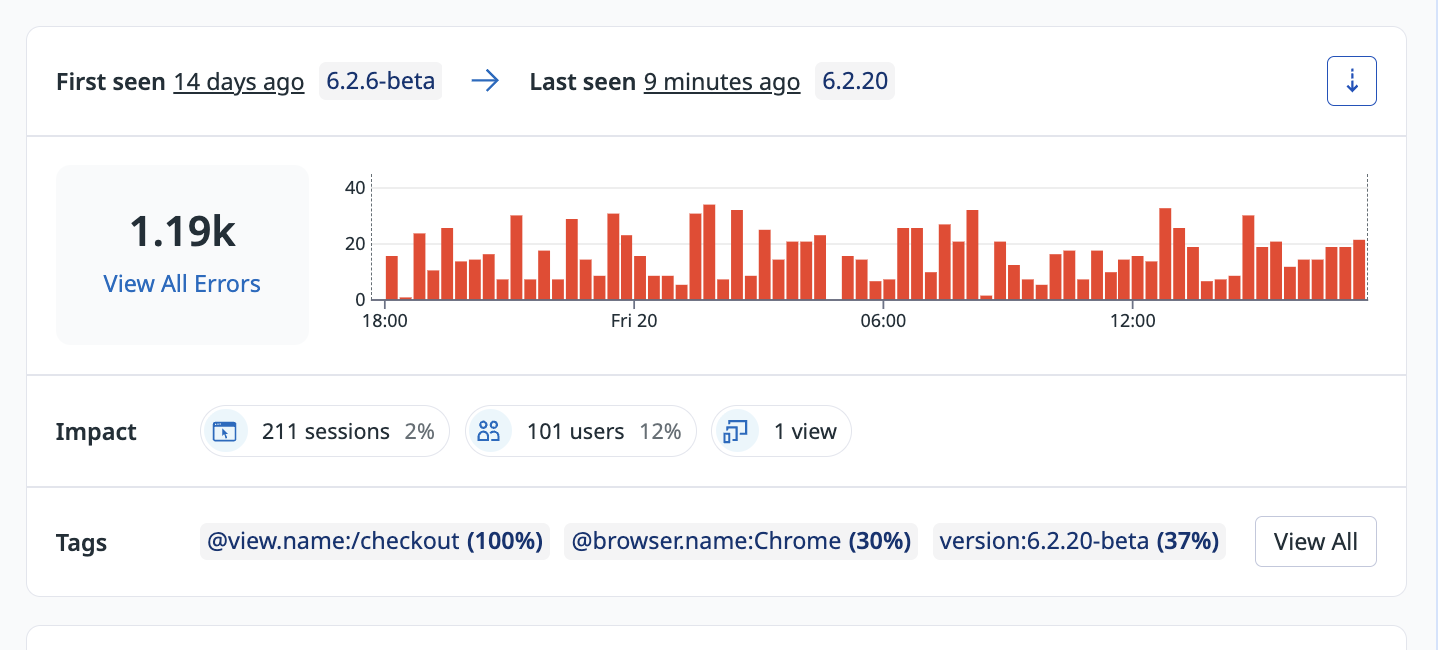1438x650 pixels.
Task: Click the 101 users impact pill
Action: point(580,432)
